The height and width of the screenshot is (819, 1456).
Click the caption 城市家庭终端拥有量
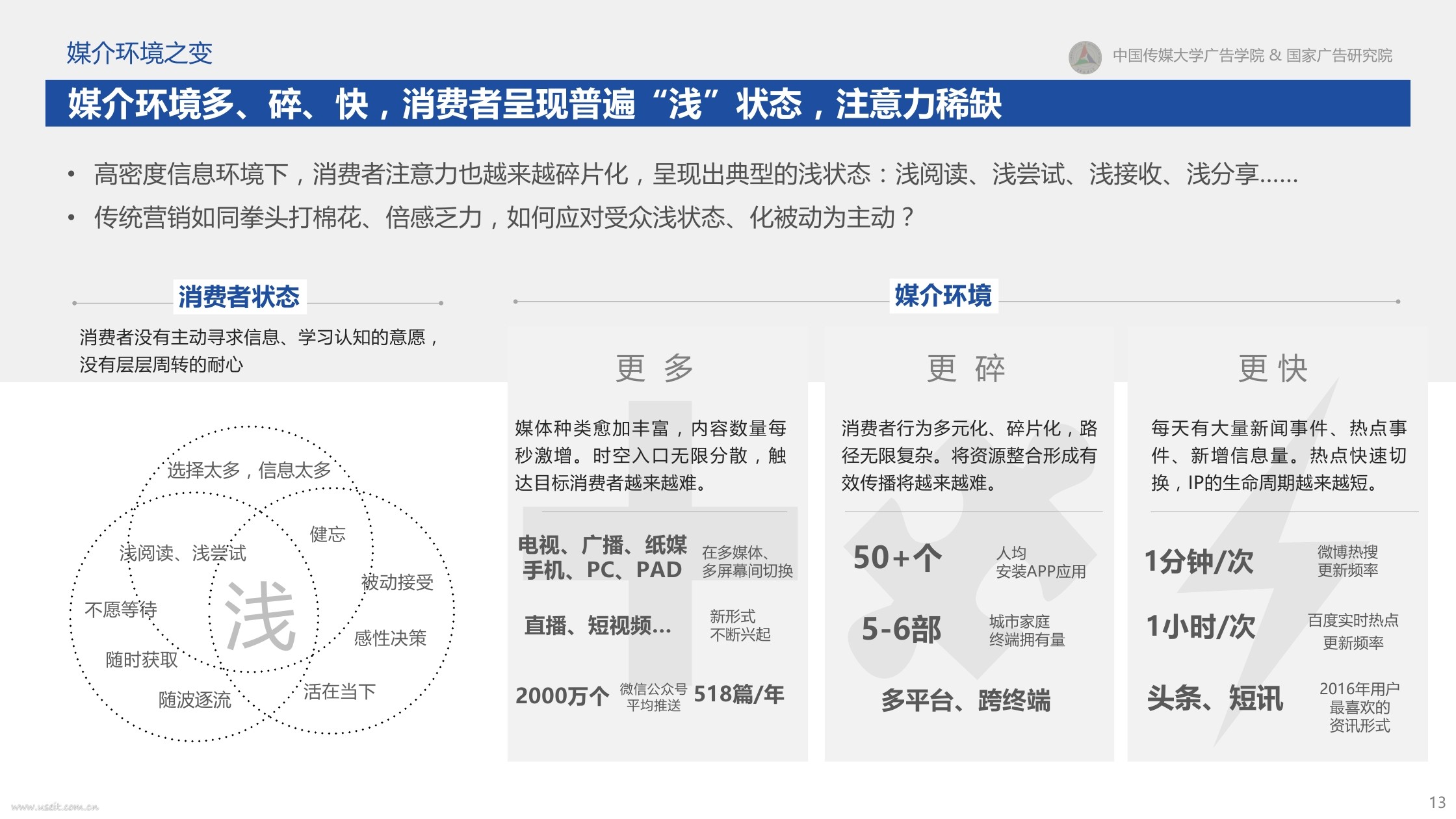[x=1027, y=630]
